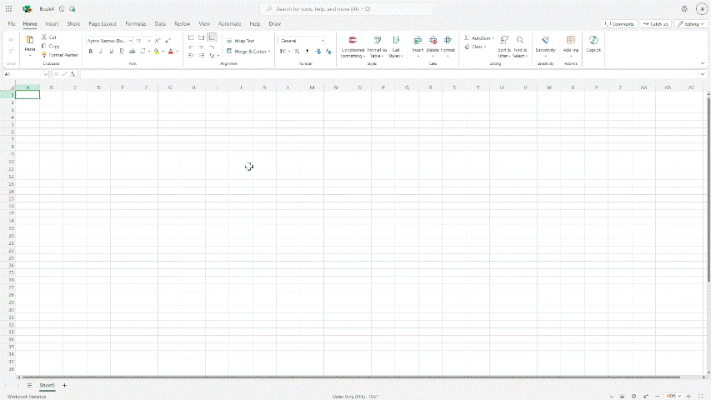711x400 pixels.
Task: Open the font color picker arrow
Action: tap(177, 52)
